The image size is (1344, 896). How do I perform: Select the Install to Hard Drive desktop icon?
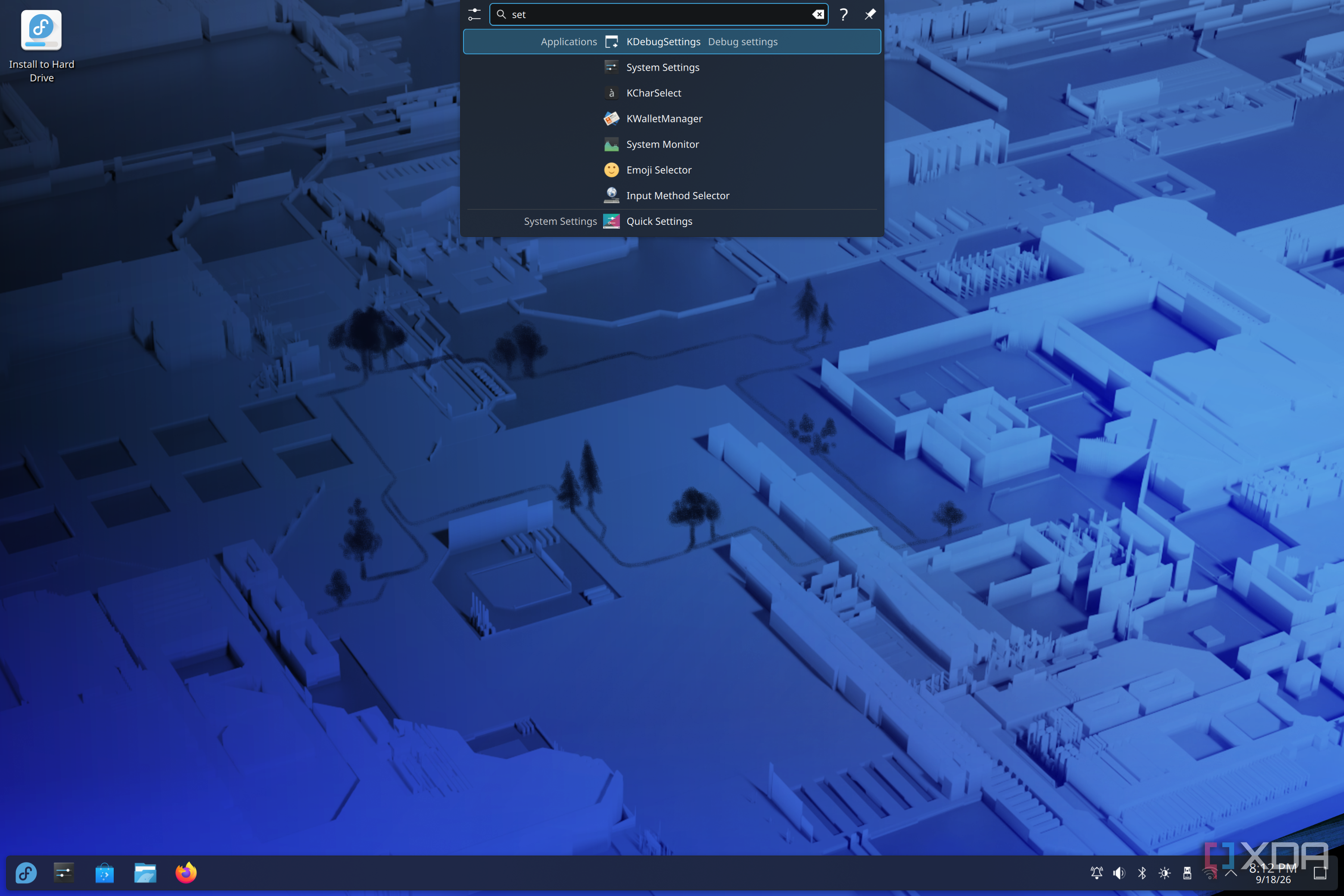(x=41, y=46)
